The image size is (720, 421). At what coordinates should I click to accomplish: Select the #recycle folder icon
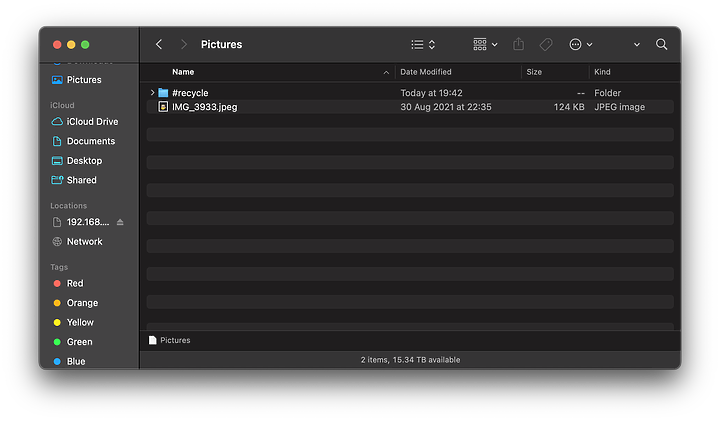click(163, 93)
